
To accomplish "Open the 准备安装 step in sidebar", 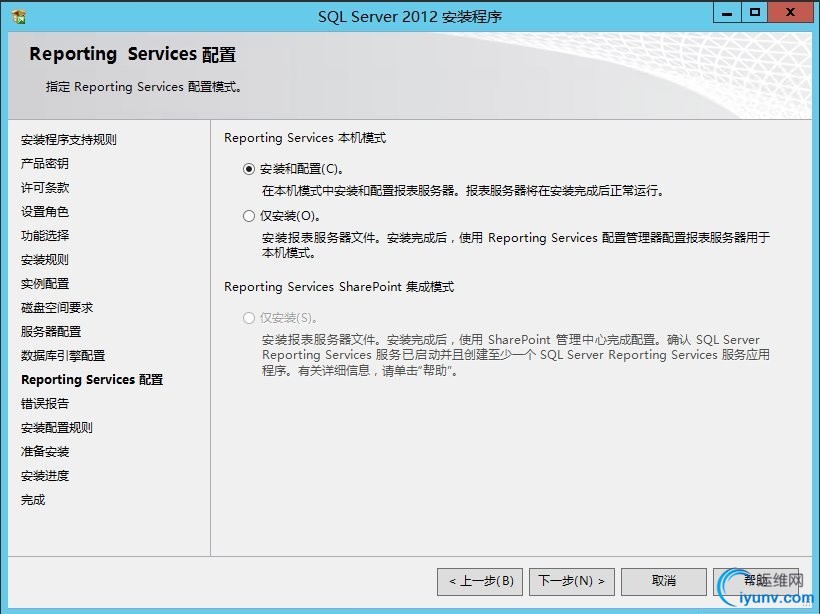I will [44, 452].
